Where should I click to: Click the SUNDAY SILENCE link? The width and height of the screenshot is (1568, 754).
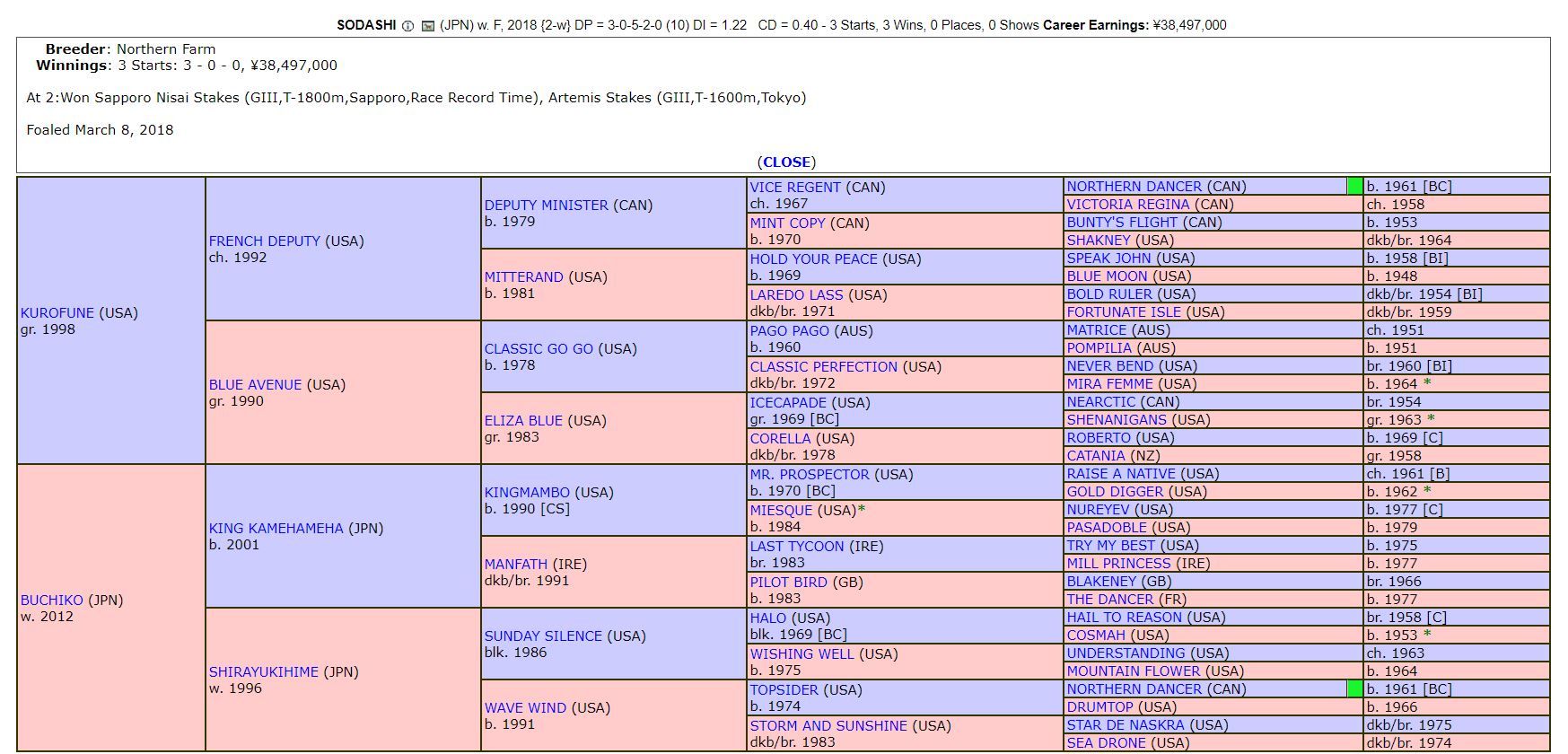543,636
